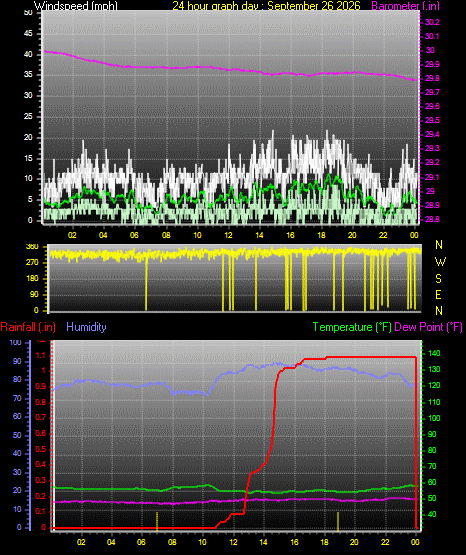Select the 270 wind direction axis label
This screenshot has height=555, width=466.
click(32, 263)
